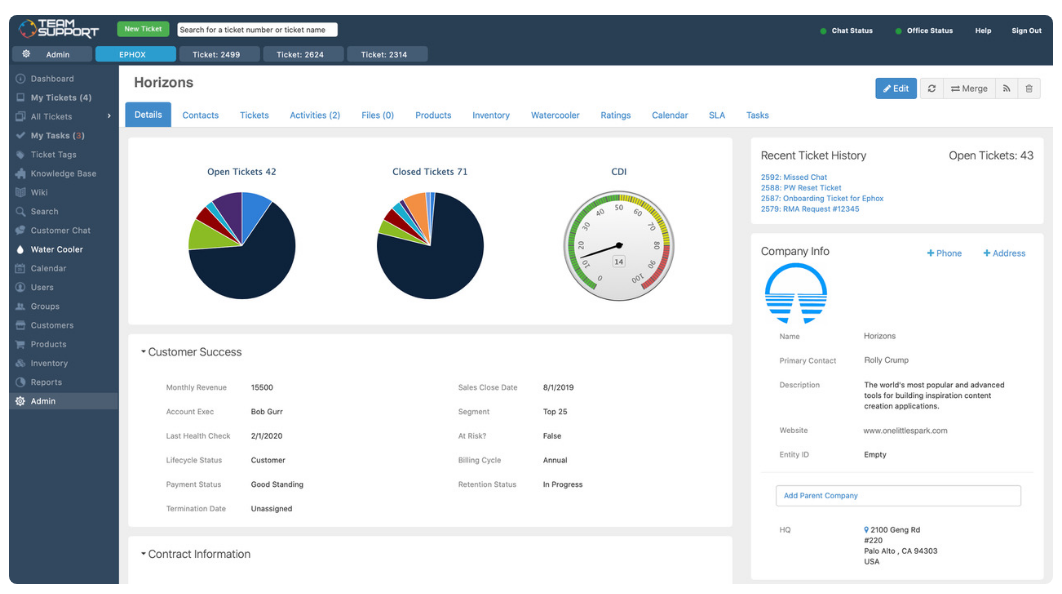Open Customer Chat in sidebar
This screenshot has width=1062, height=594.
point(60,230)
